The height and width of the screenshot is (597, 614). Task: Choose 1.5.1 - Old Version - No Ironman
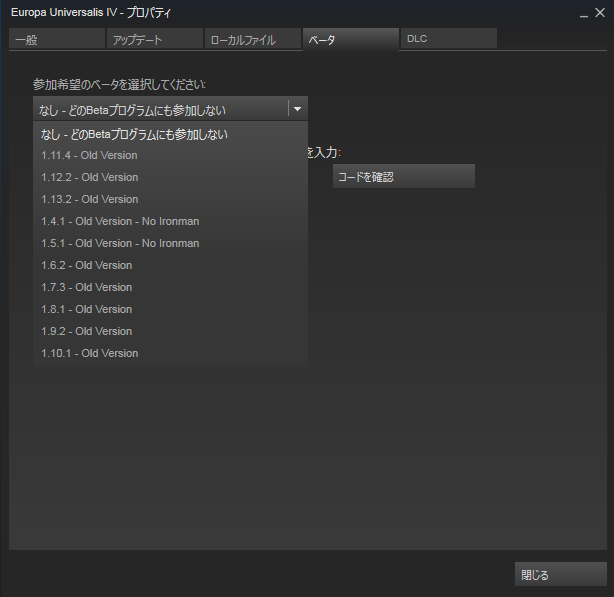pos(170,243)
